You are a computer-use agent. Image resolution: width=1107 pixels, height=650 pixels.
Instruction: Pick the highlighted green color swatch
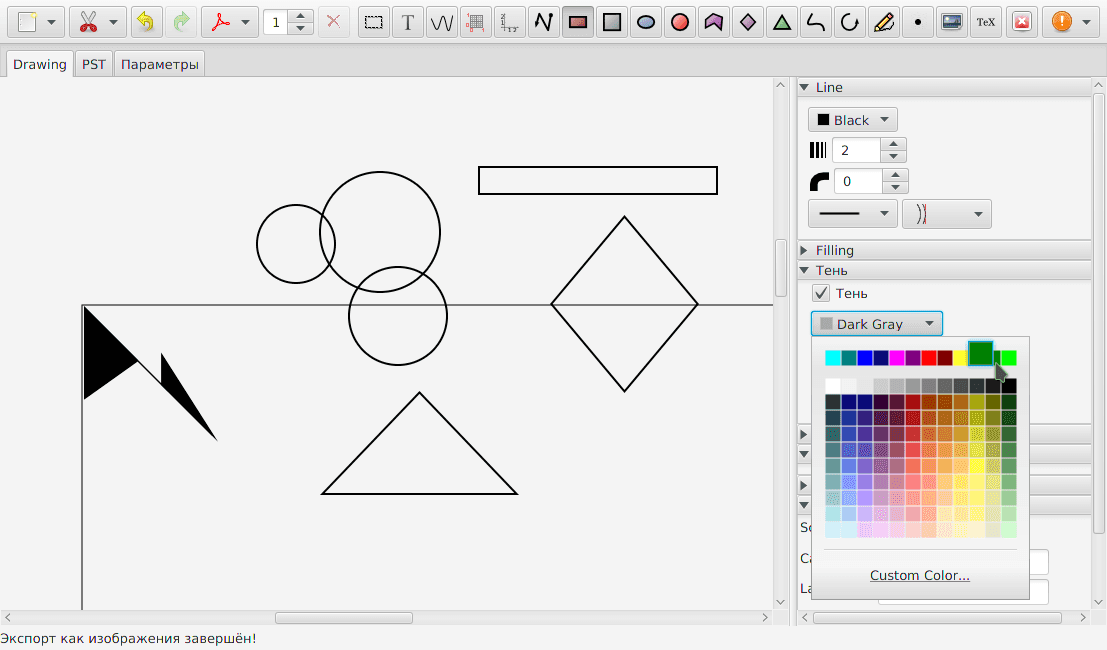coord(981,353)
